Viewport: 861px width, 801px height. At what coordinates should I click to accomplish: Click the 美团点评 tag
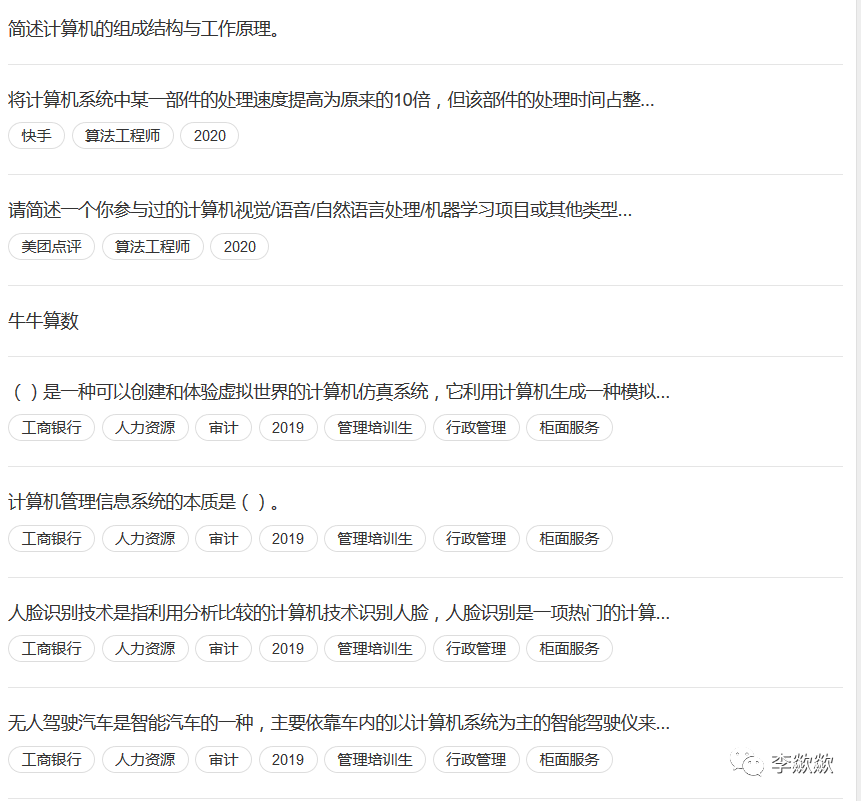click(x=51, y=247)
